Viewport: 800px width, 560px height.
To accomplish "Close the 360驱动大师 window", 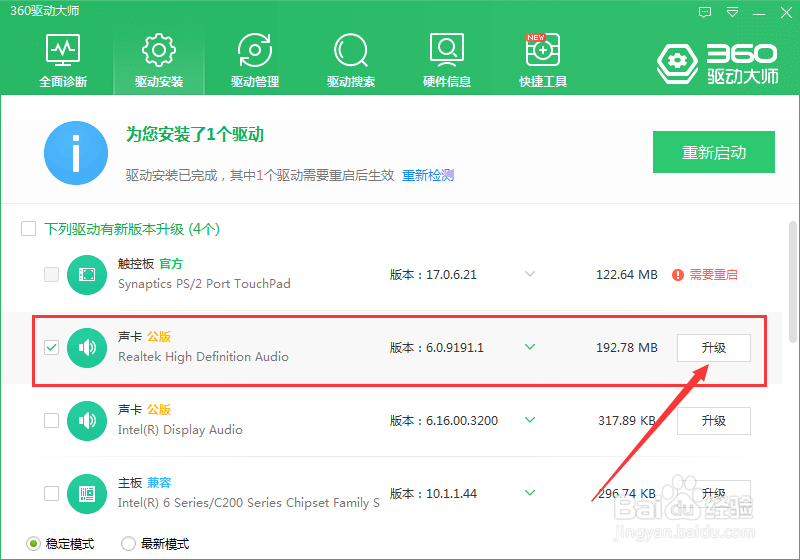I will tap(786, 13).
